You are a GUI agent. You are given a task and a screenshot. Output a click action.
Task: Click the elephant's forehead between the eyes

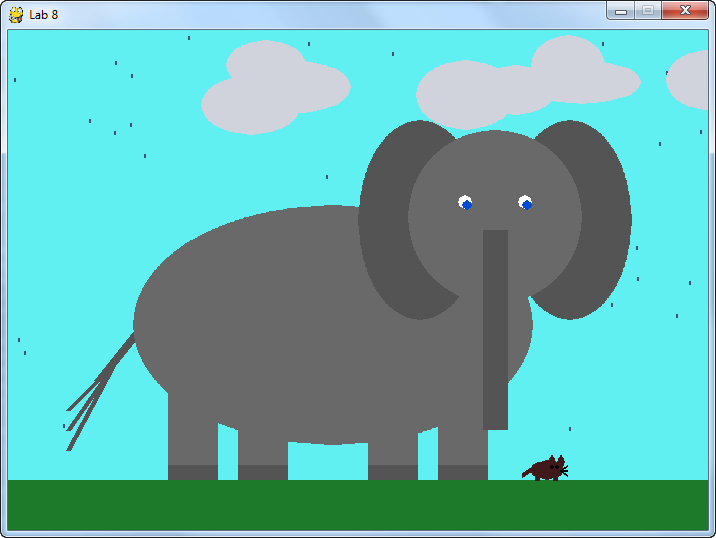click(495, 180)
